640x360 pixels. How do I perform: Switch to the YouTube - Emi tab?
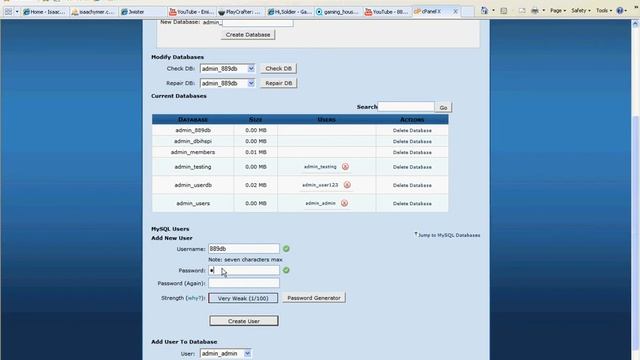[x=192, y=12]
